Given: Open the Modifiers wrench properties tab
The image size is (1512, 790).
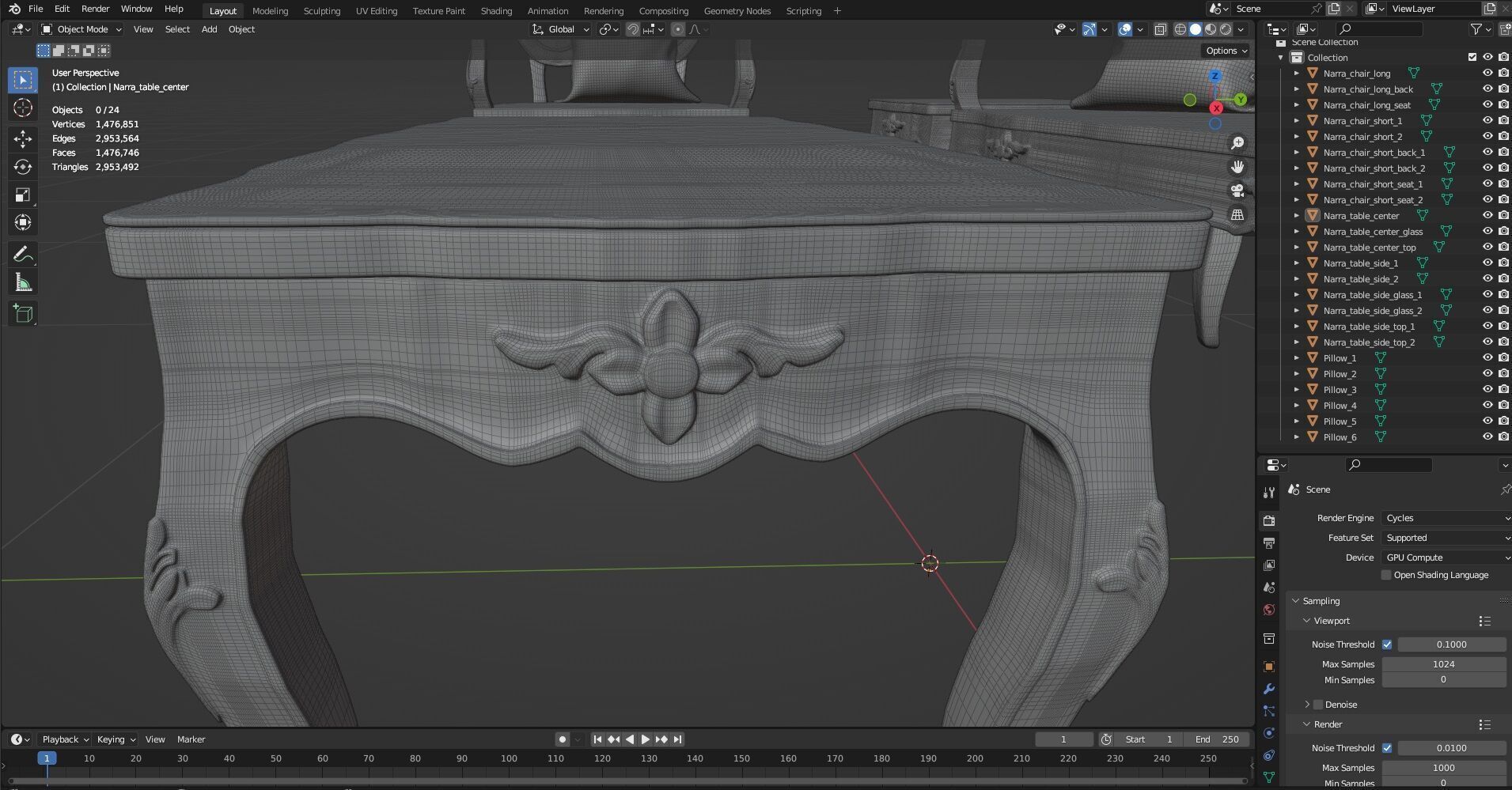Looking at the screenshot, I should (x=1269, y=689).
